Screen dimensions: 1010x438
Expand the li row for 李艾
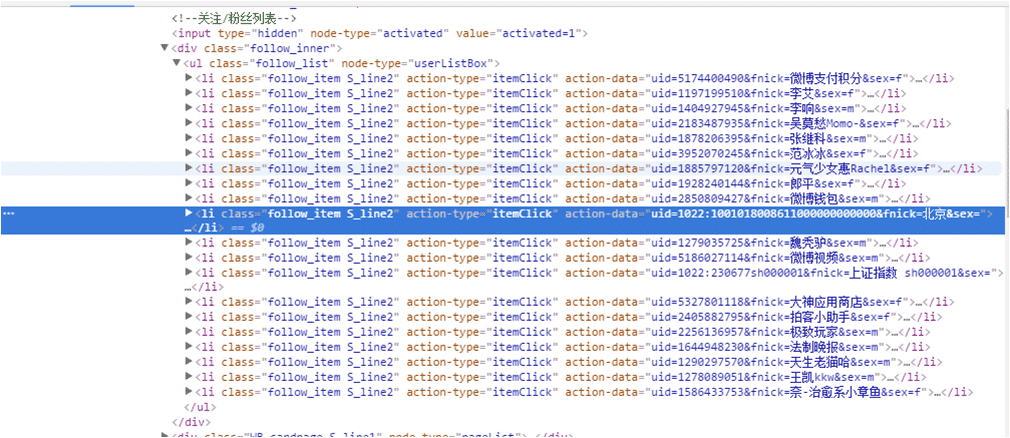point(189,93)
